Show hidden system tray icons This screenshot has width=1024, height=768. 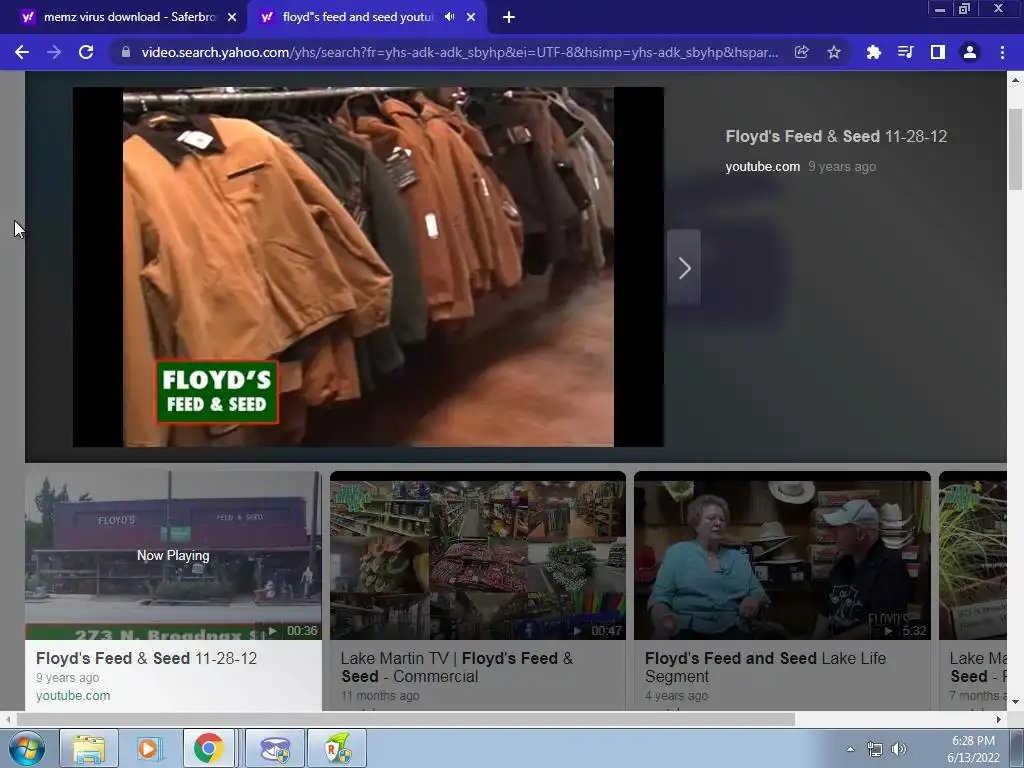tap(850, 749)
